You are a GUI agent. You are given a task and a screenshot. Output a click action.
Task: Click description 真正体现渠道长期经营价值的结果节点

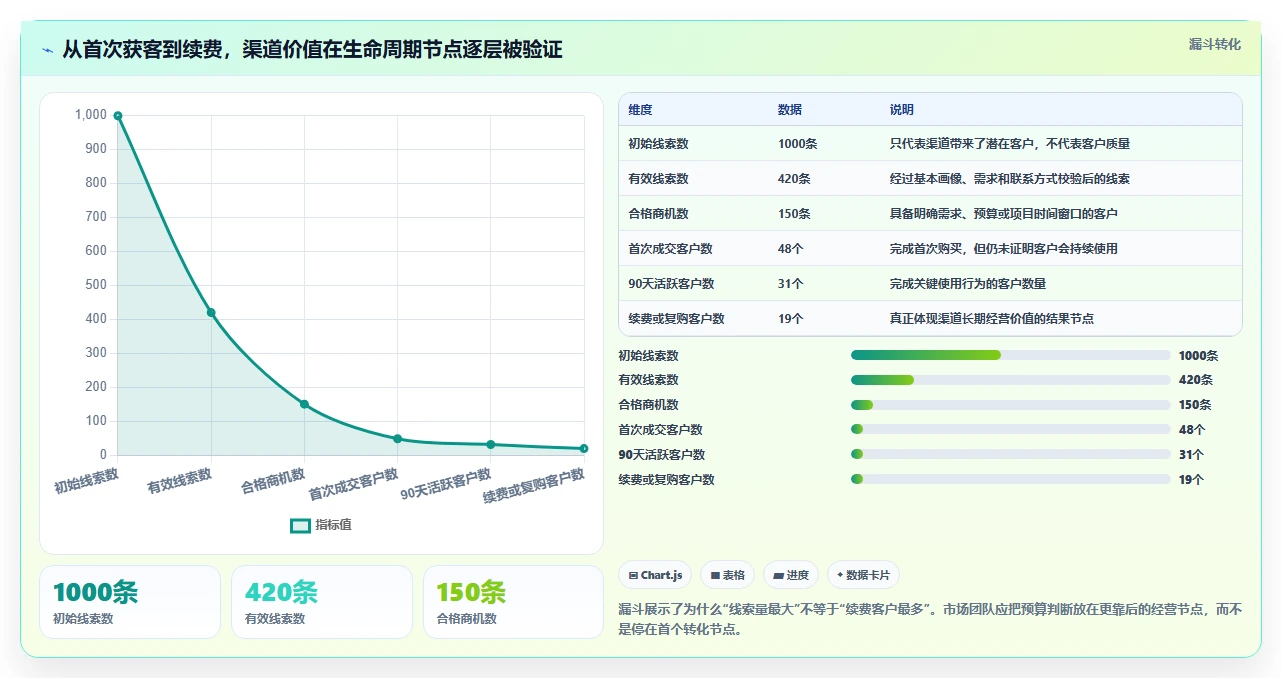[992, 319]
